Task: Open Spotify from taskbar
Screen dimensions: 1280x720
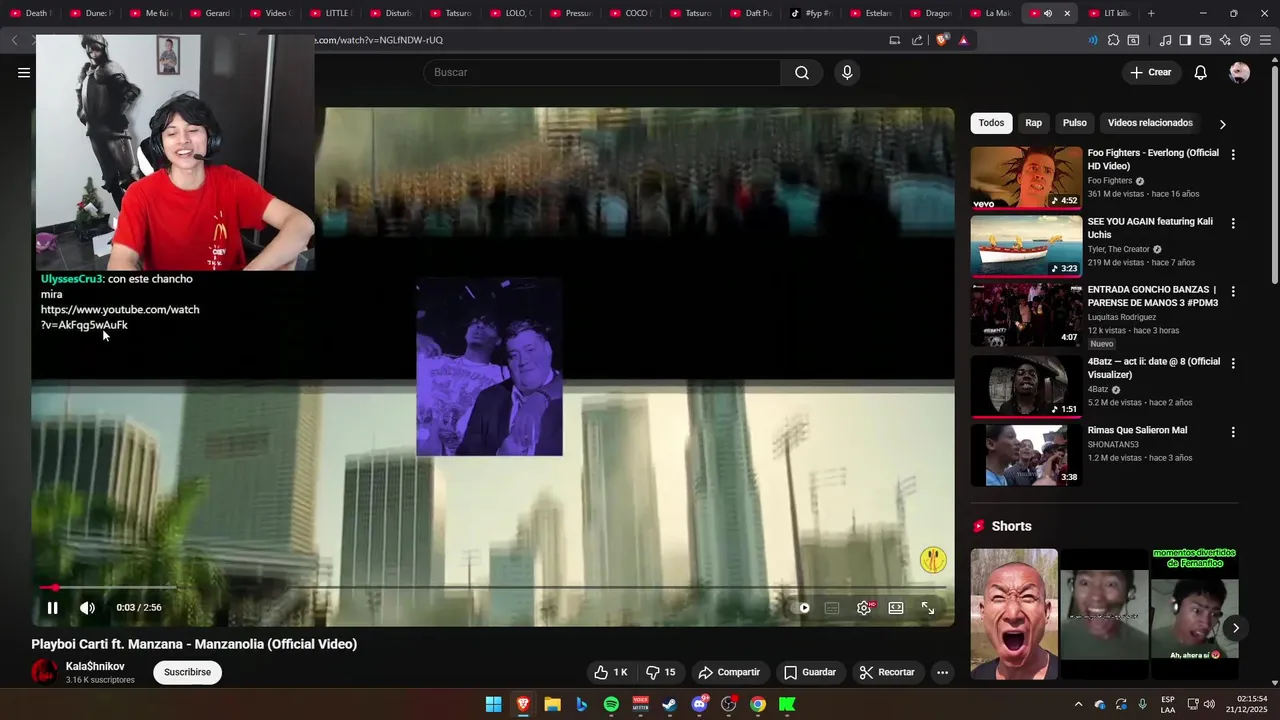Action: 611,704
